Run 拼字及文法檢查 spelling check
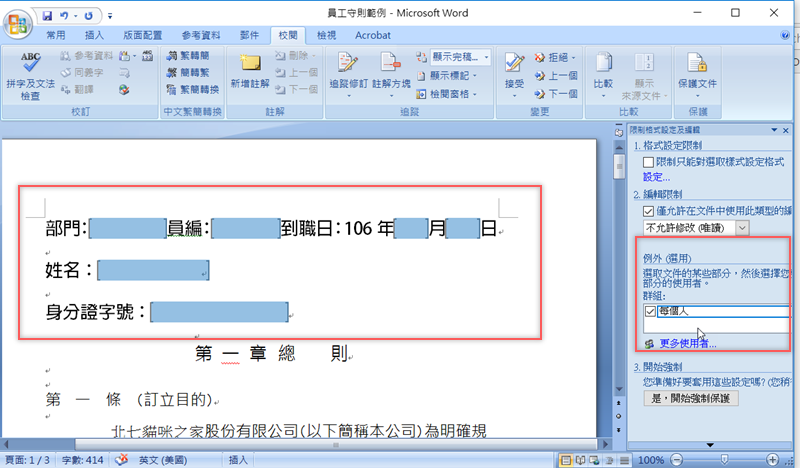Viewport: 800px width, 468px height. pyautogui.click(x=30, y=76)
